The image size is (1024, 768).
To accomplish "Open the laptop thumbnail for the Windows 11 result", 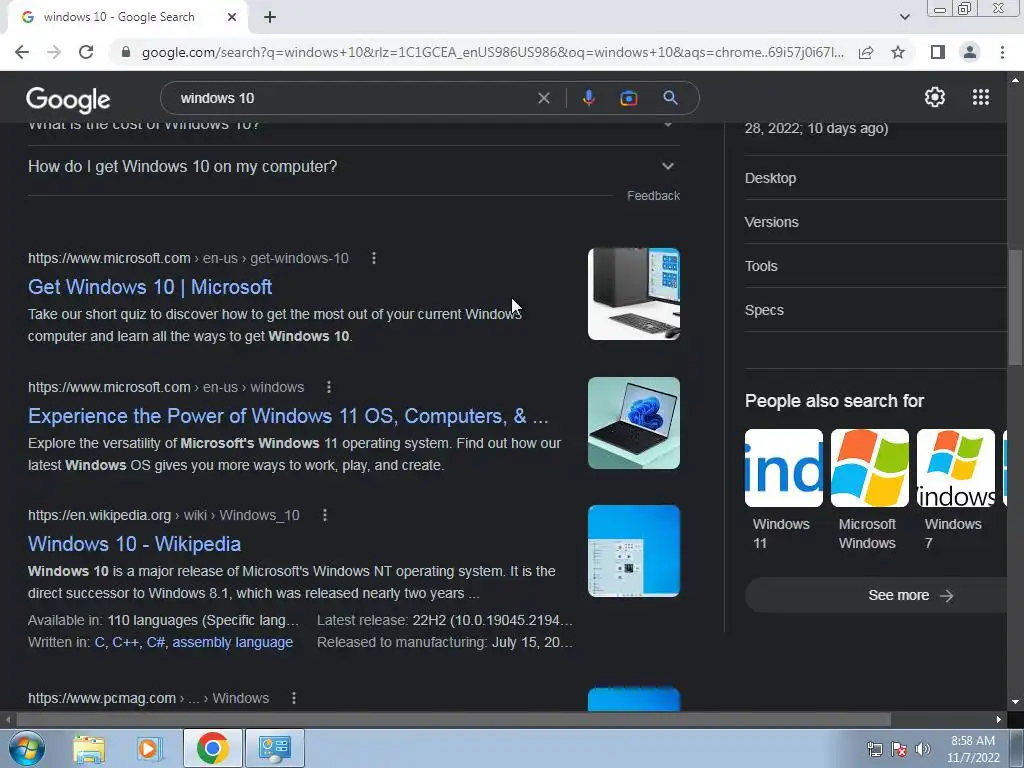I will [x=633, y=423].
